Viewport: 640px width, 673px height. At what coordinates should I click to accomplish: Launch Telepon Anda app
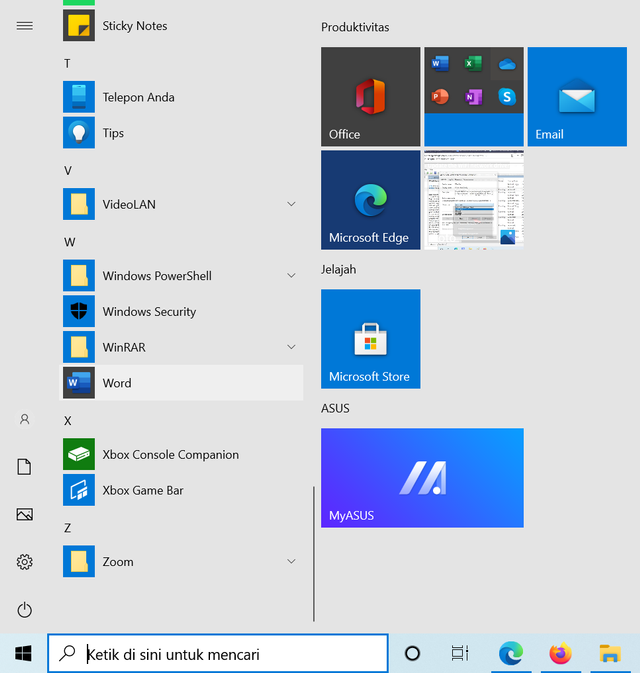point(181,97)
